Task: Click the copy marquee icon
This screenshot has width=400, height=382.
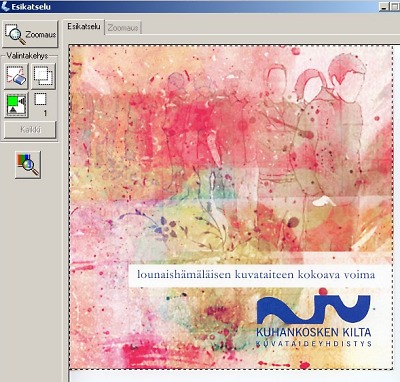Action: tap(43, 76)
